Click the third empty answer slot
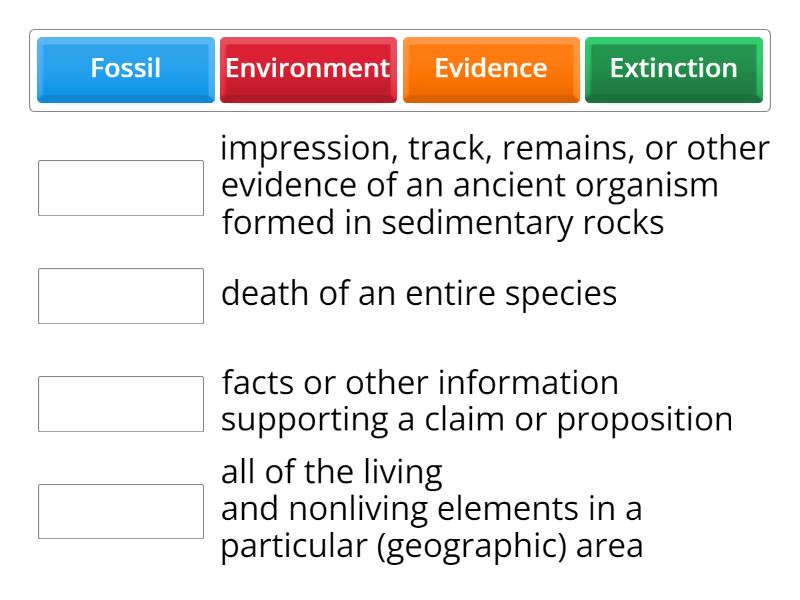The width and height of the screenshot is (800, 600). pyautogui.click(x=121, y=404)
